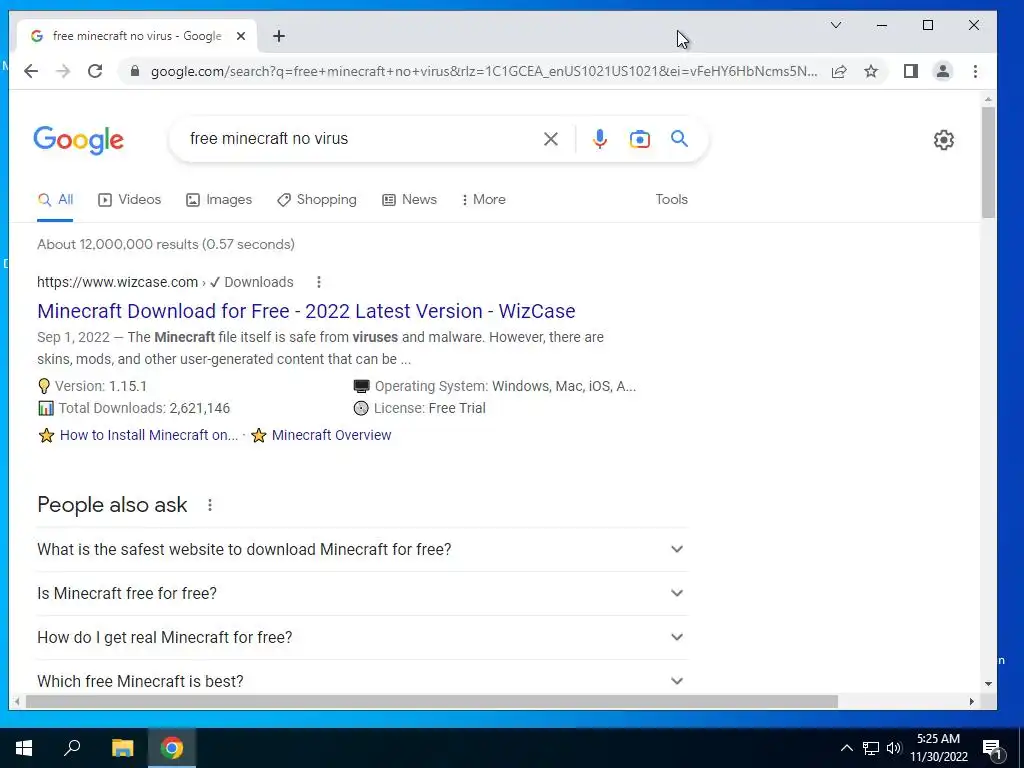
Task: Close the 'free minecraft no virus' tab
Action: coord(241,36)
